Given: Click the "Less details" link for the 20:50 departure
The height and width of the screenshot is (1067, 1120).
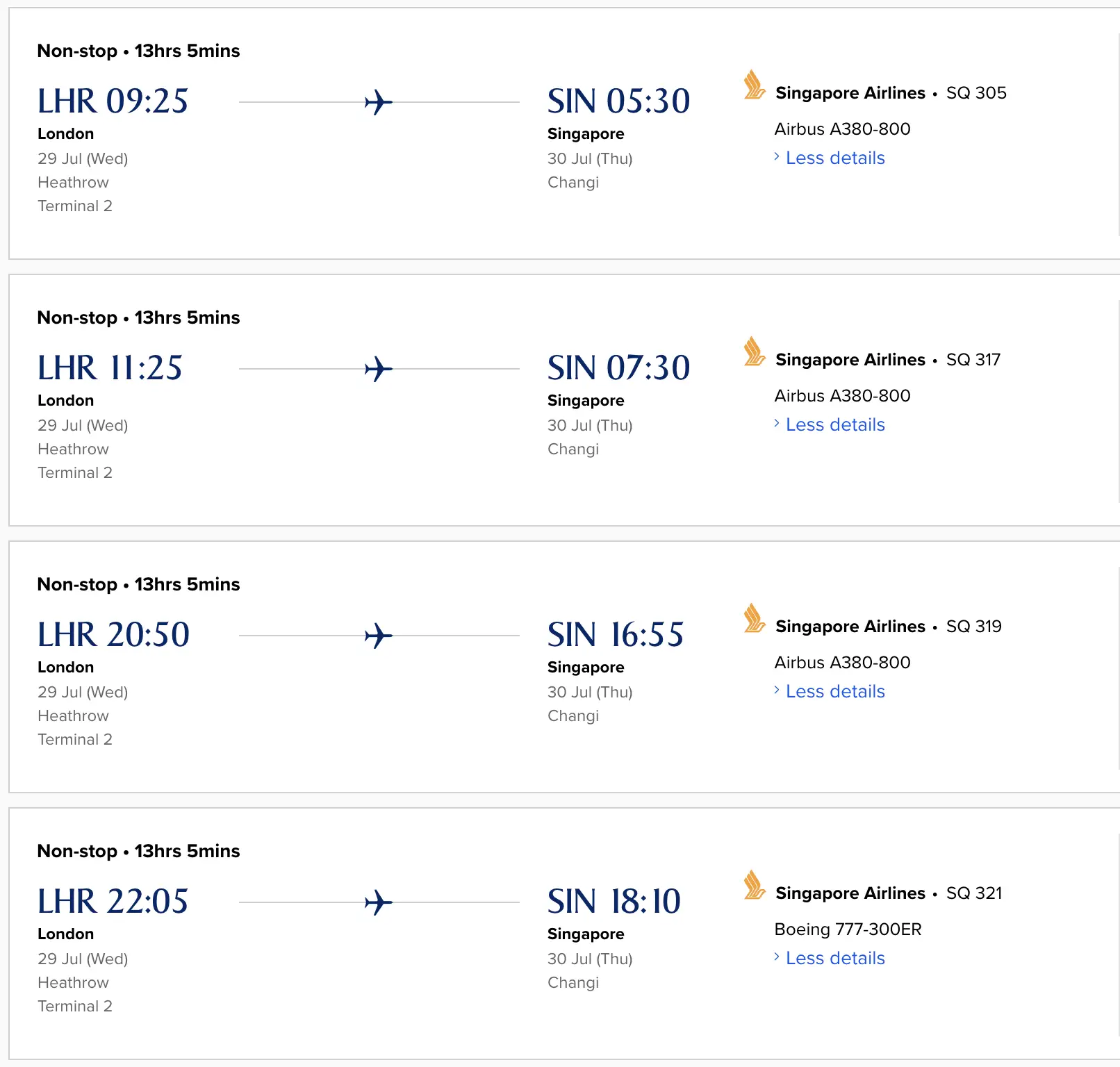Looking at the screenshot, I should [x=835, y=692].
